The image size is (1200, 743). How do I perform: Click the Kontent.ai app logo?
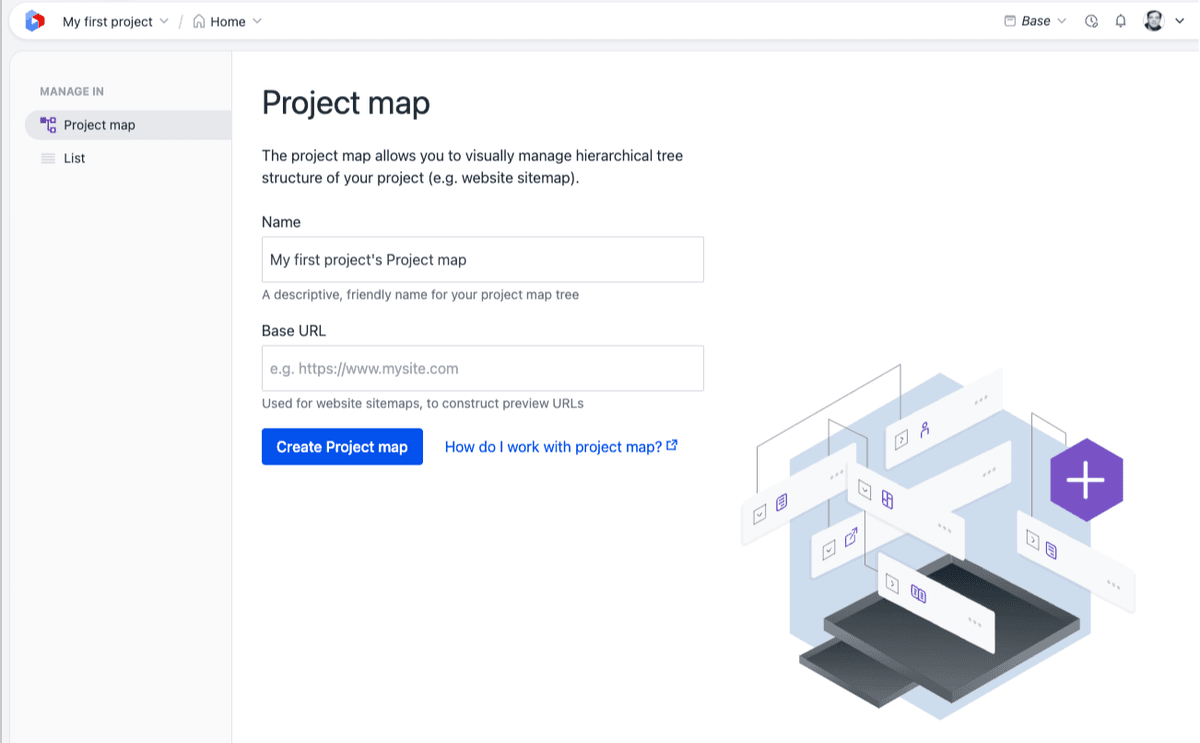point(33,20)
